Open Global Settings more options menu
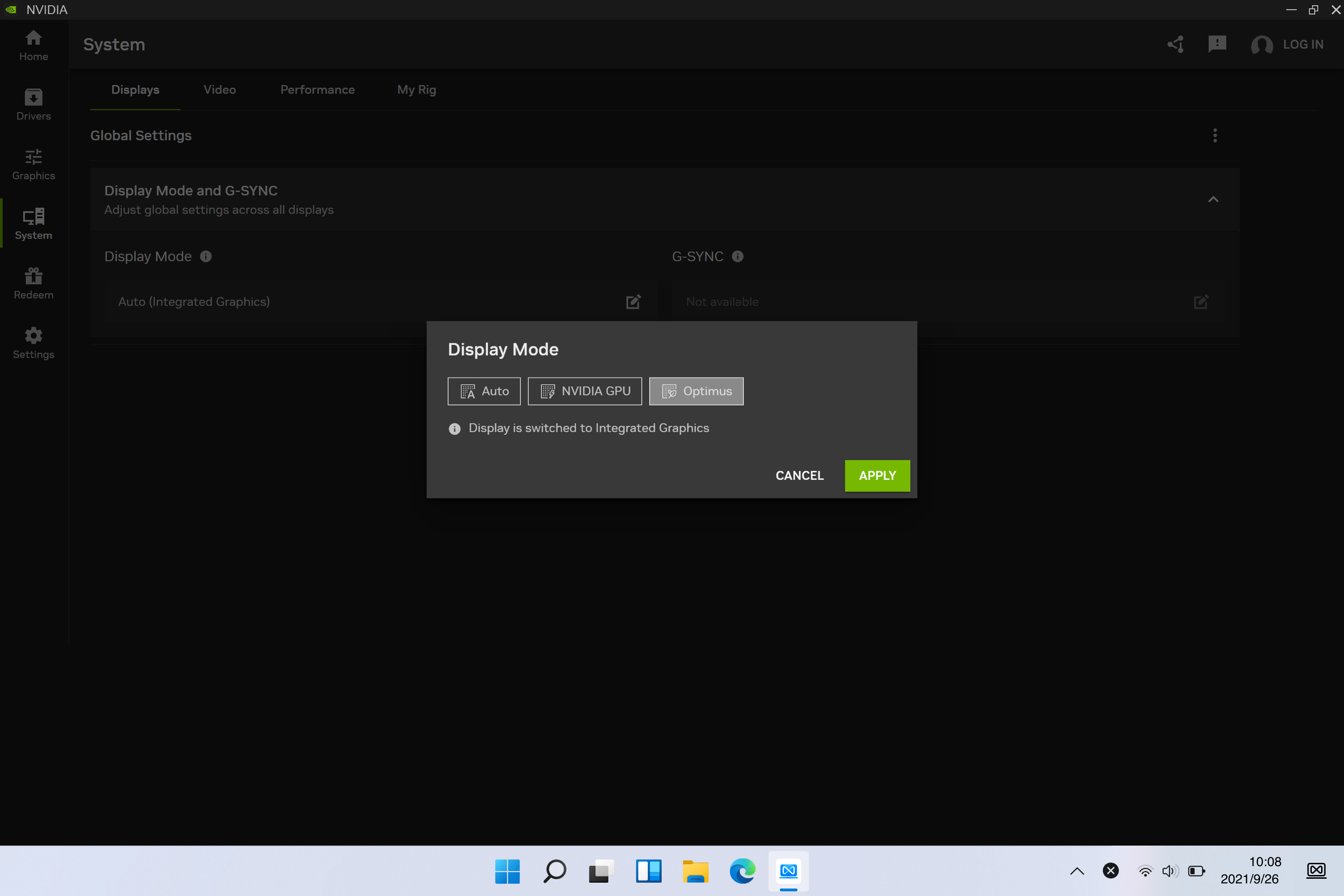1344x896 pixels. 1215,135
